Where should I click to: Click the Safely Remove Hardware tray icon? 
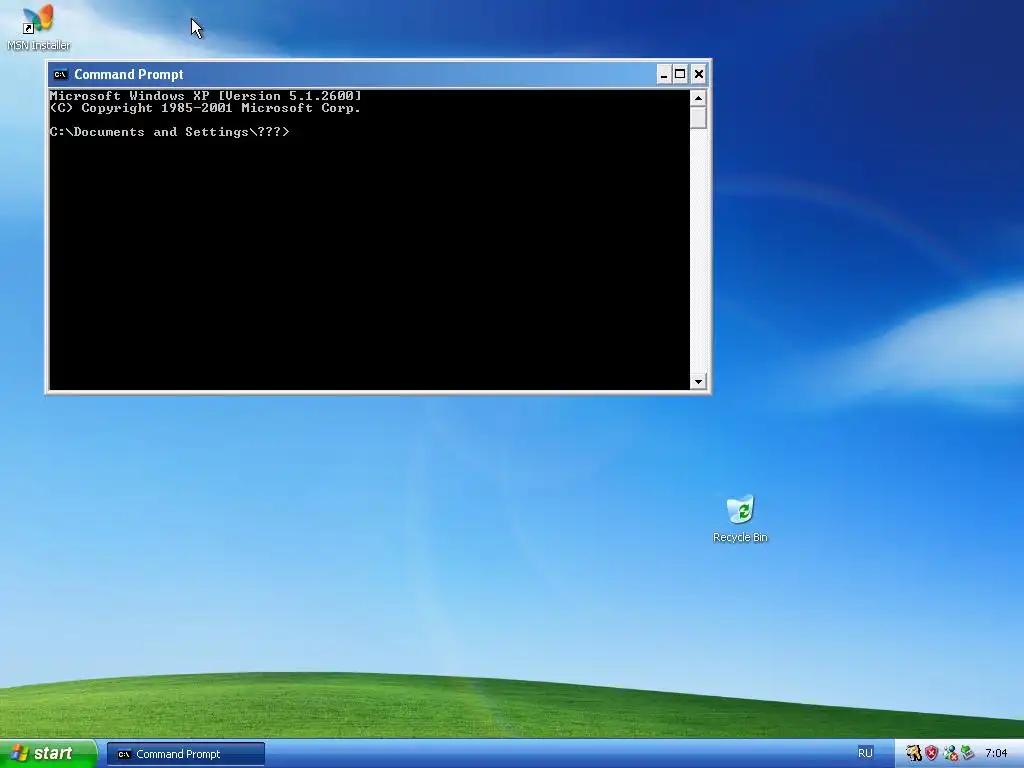tap(967, 753)
